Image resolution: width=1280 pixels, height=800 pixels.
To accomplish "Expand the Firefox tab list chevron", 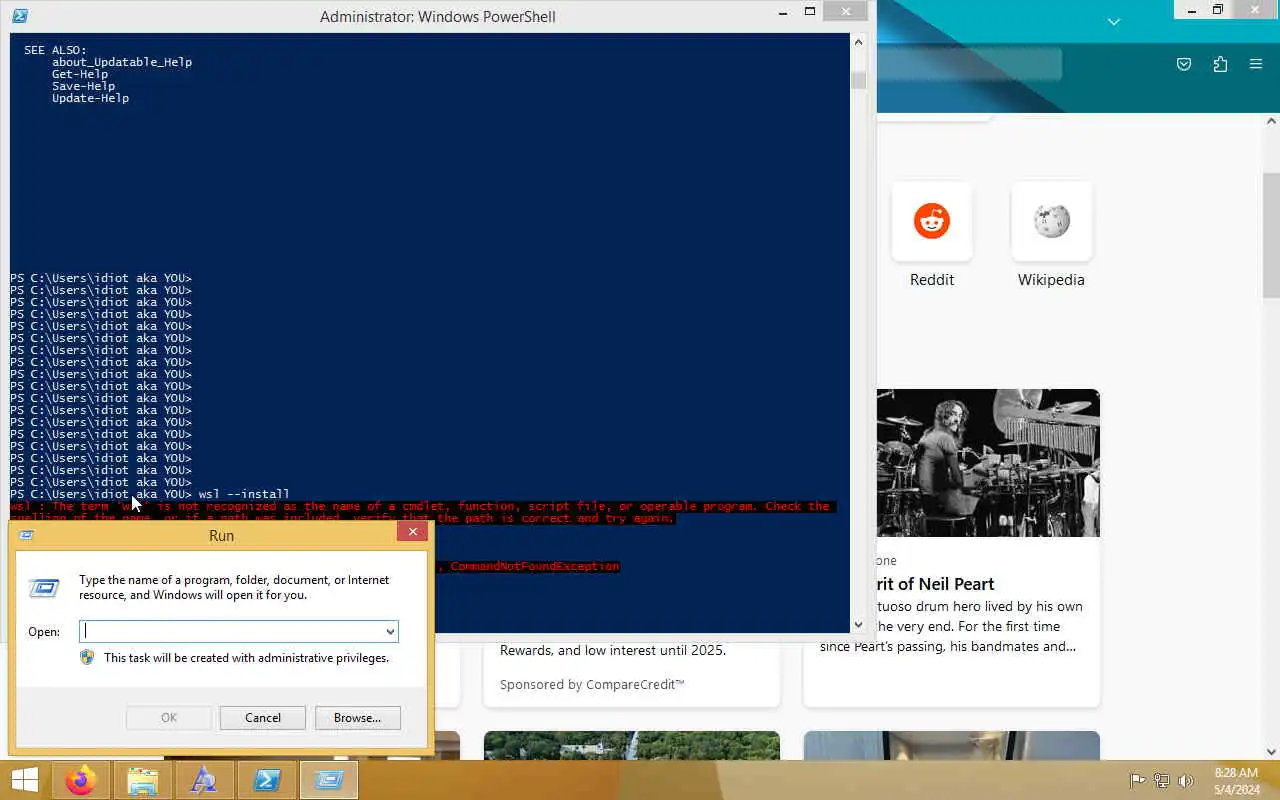I will 1113,21.
